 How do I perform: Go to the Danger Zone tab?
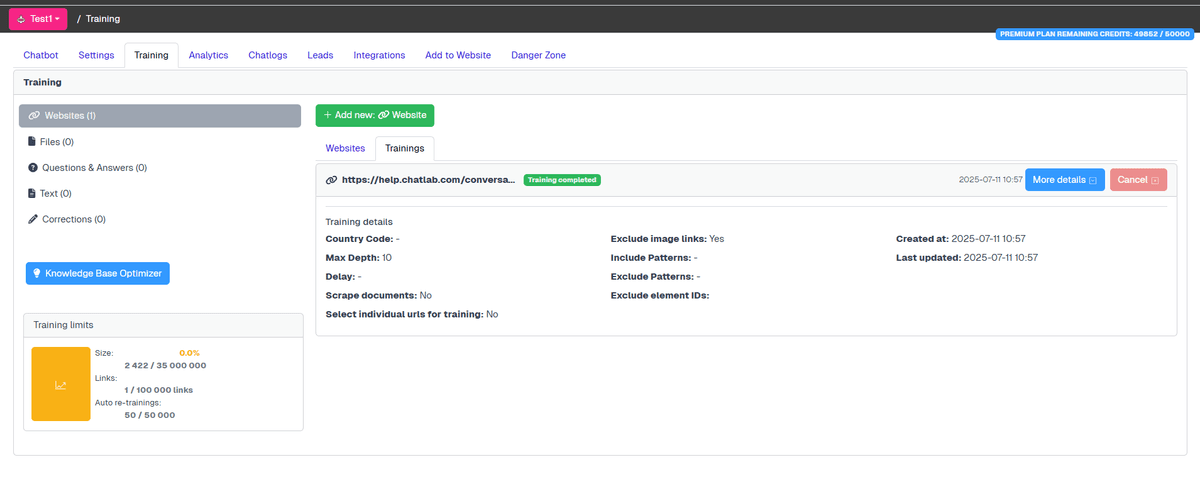(x=538, y=56)
